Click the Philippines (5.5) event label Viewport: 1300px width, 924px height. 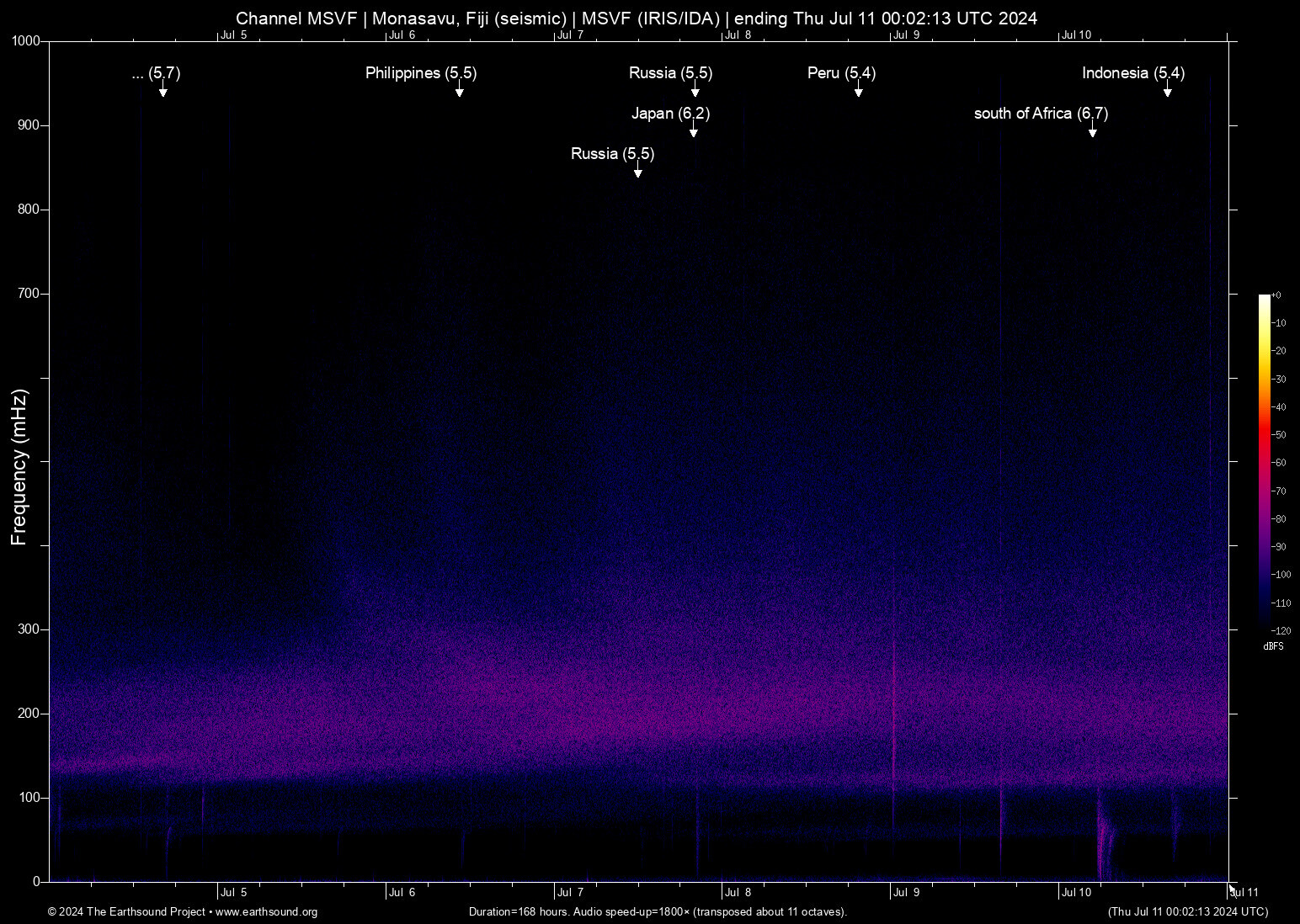tap(421, 73)
